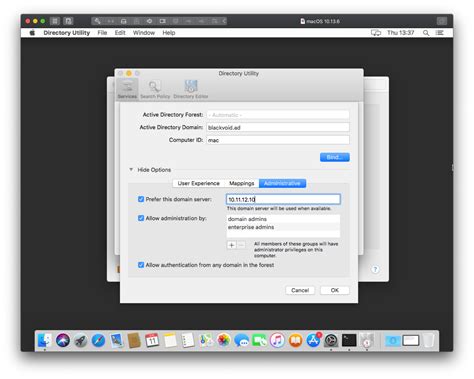Click Directory Editor toolbar icon

pos(191,89)
